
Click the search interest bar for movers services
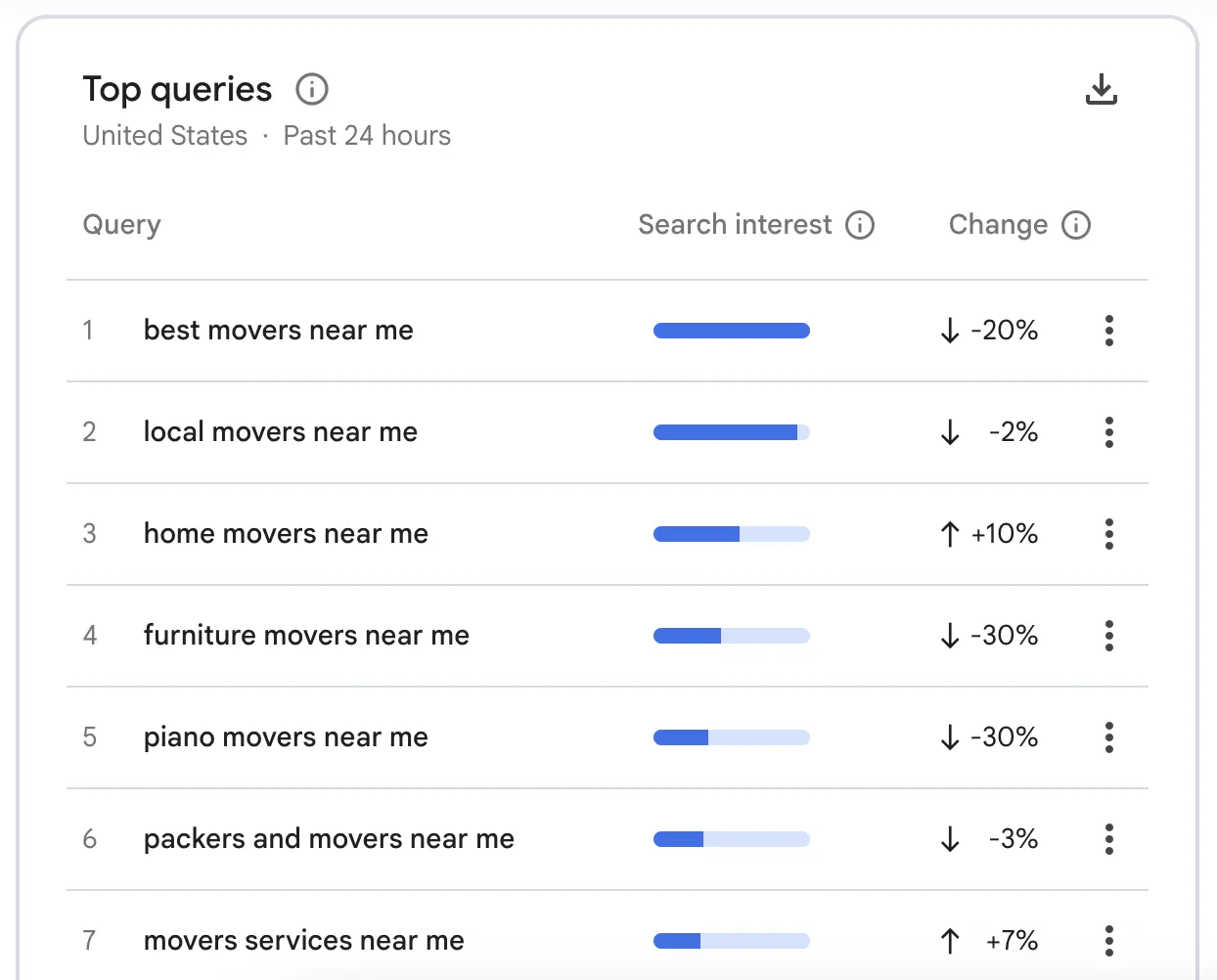732,941
